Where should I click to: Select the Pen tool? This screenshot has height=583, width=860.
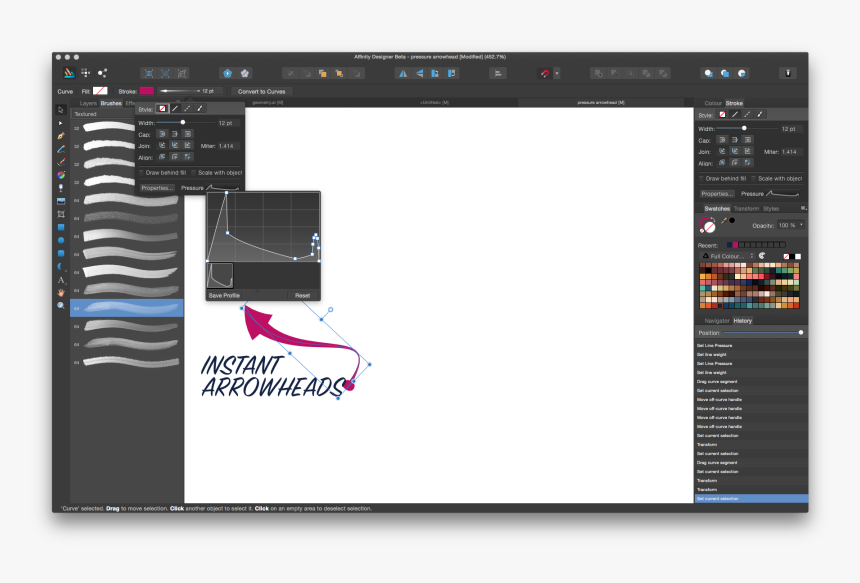tap(61, 136)
